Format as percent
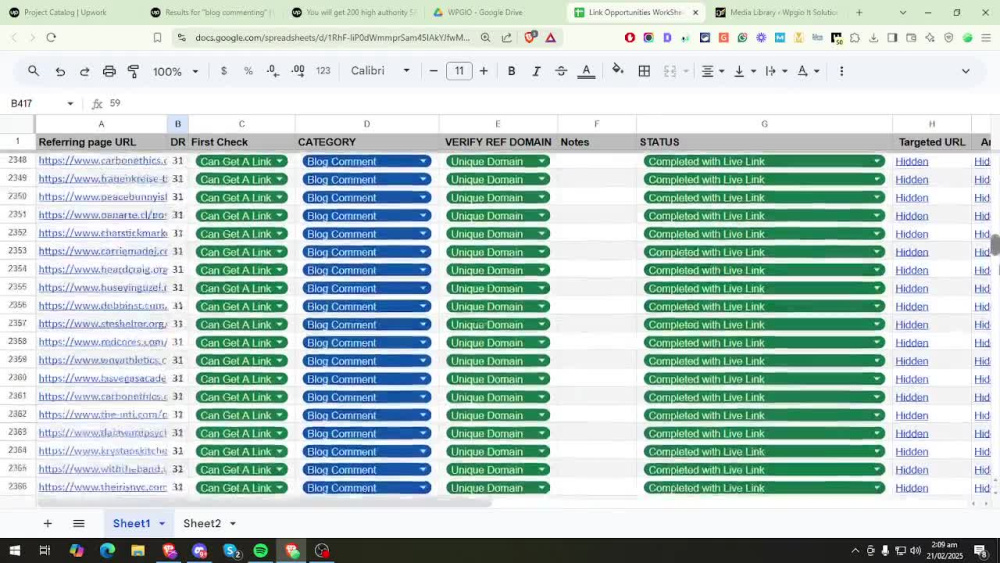The width and height of the screenshot is (1000, 563). (248, 71)
